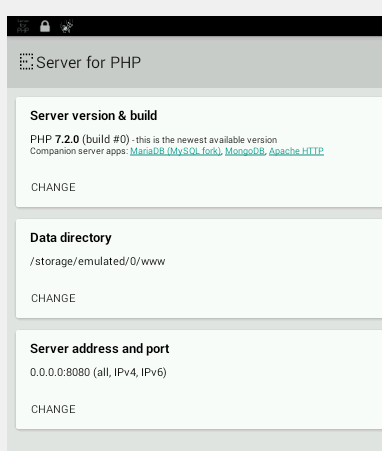Tap the bug debug icon in status bar

click(x=67, y=26)
